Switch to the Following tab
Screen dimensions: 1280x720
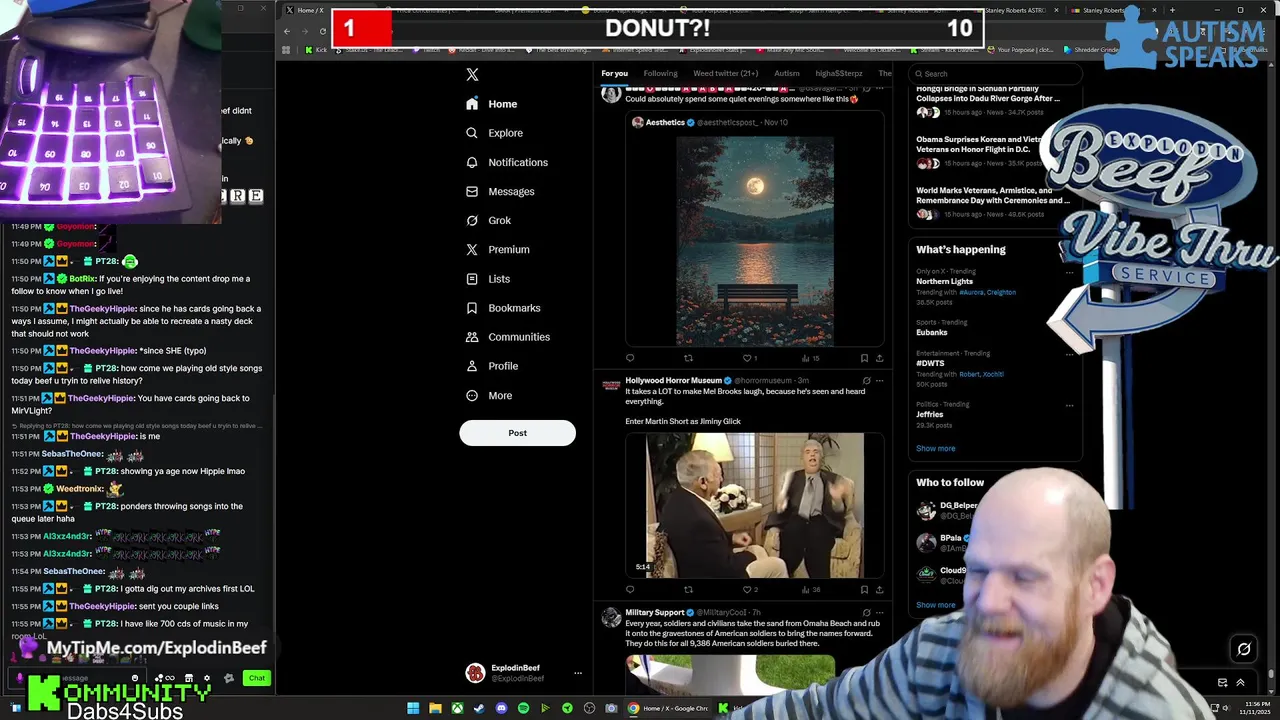660,73
